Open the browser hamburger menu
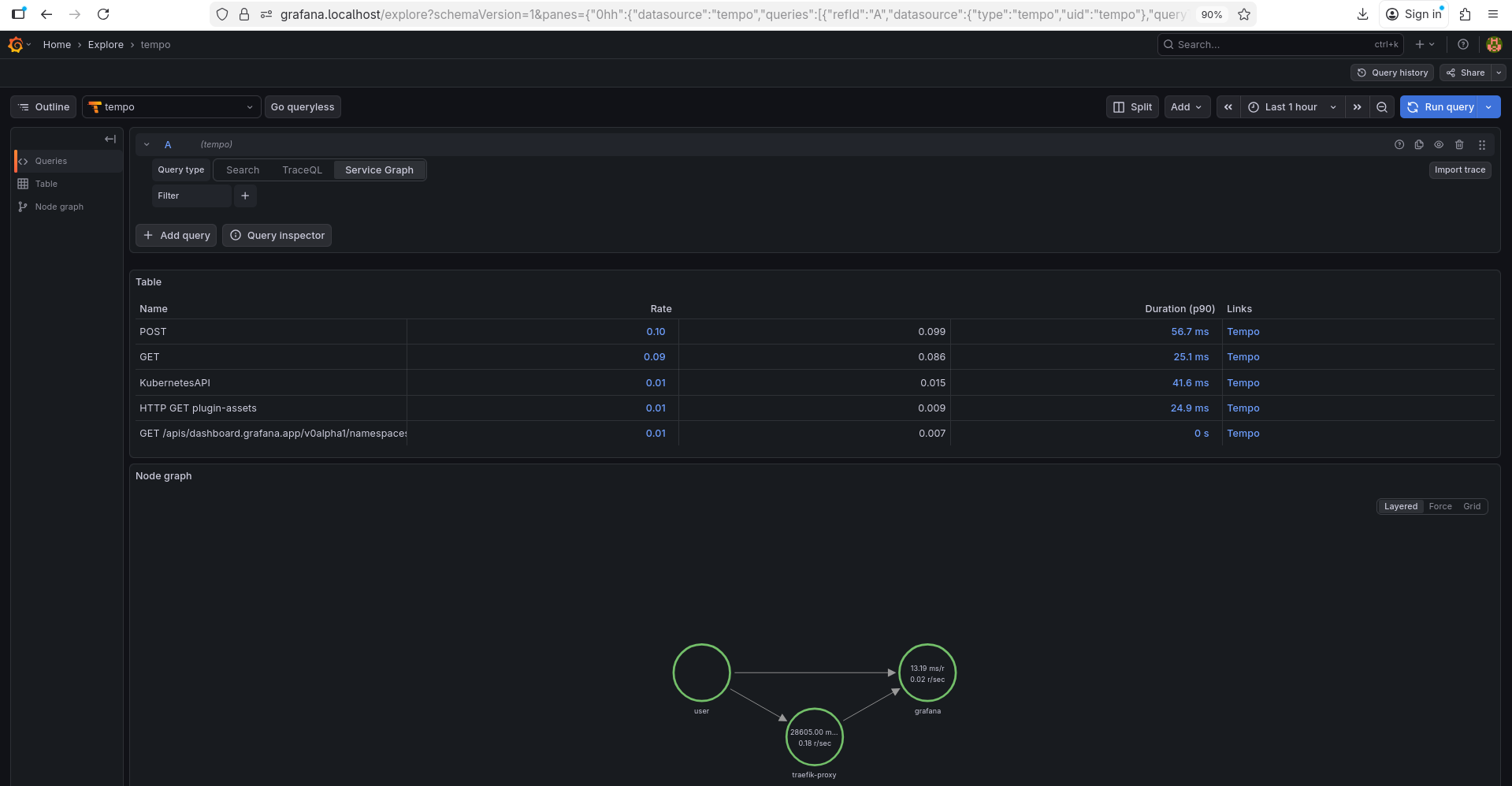This screenshot has height=786, width=1512. (x=1492, y=14)
